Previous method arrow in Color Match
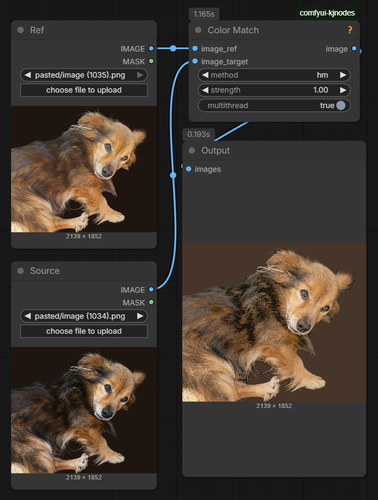Image resolution: width=378 pixels, height=500 pixels. (205, 75)
